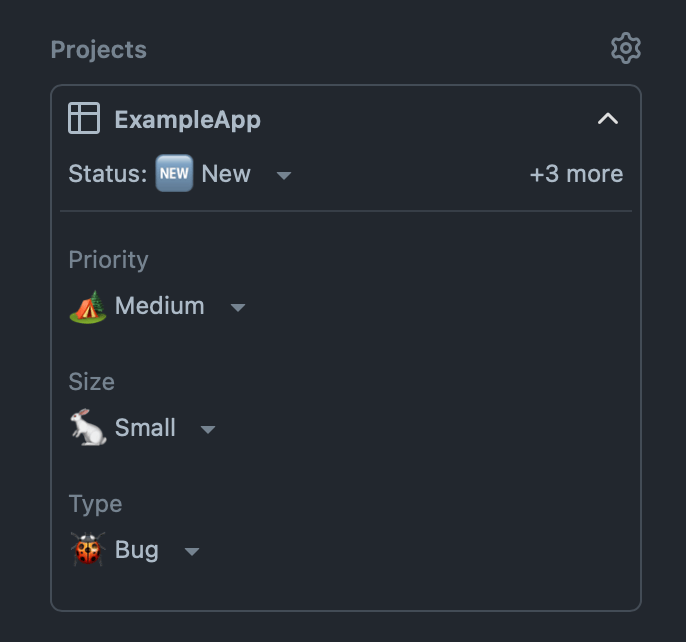Click the +3 more fields text
This screenshot has width=686, height=642.
(x=576, y=174)
